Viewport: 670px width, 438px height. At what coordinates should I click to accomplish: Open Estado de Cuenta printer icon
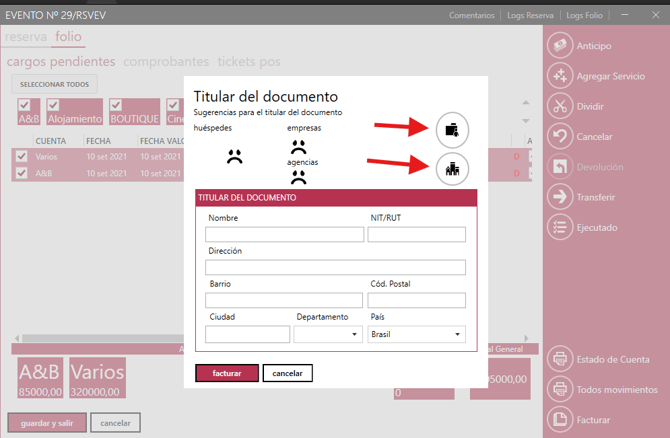pos(560,358)
